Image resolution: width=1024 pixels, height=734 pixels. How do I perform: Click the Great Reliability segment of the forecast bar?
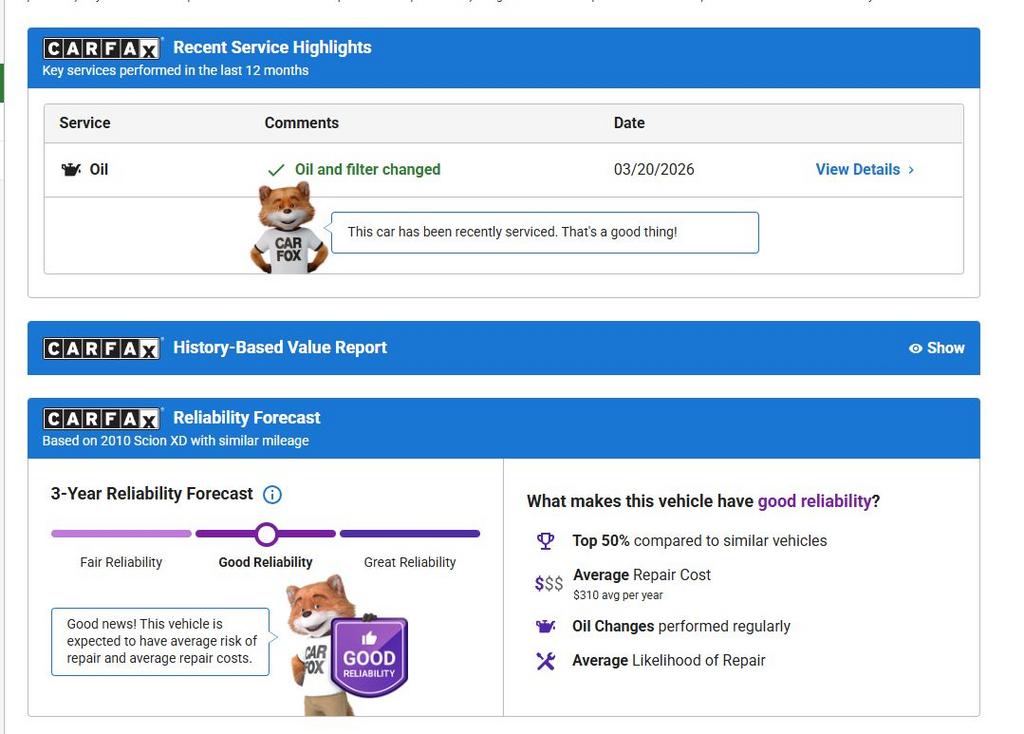[x=410, y=534]
